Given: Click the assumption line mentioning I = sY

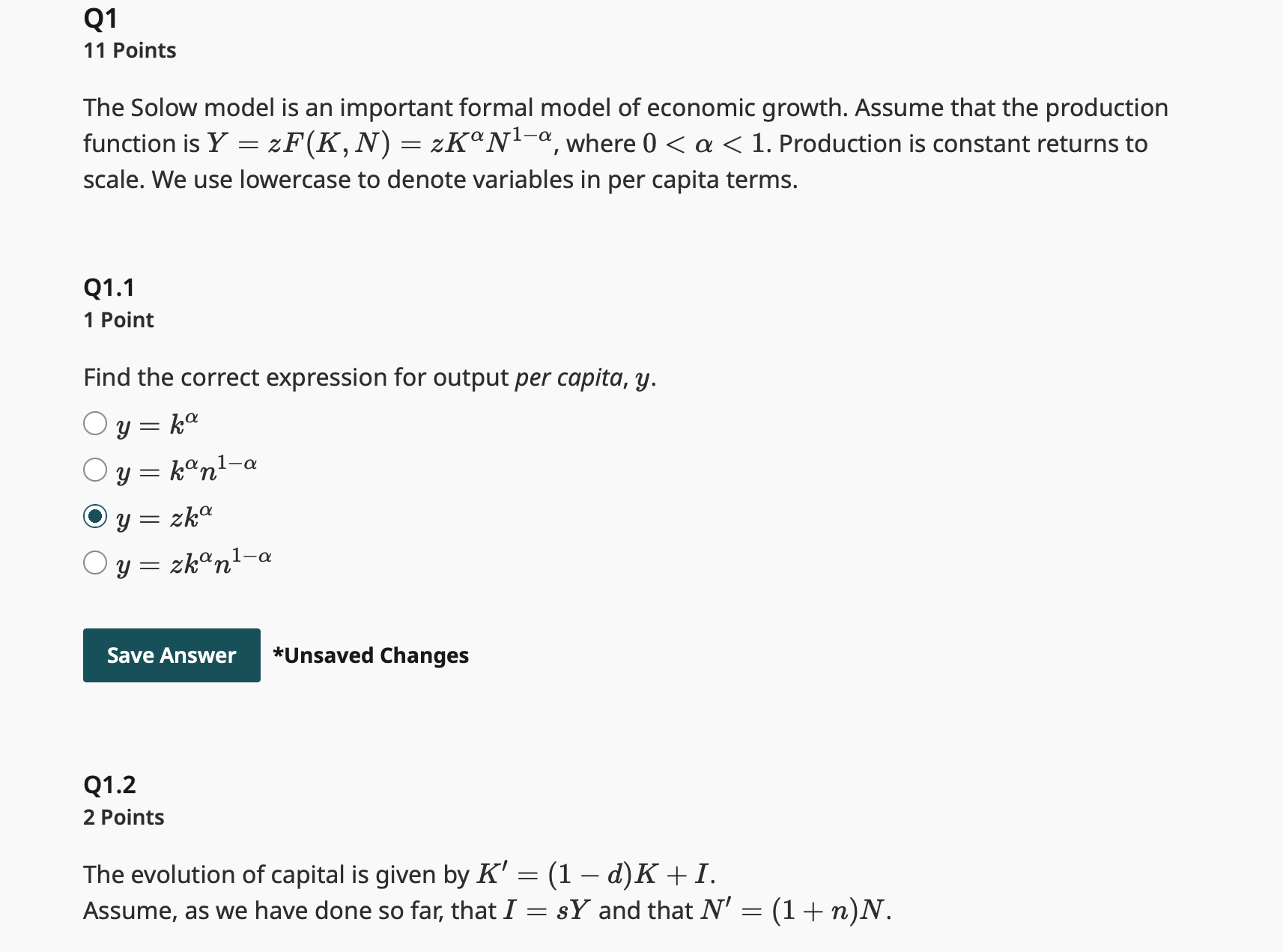Looking at the screenshot, I should [486, 910].
